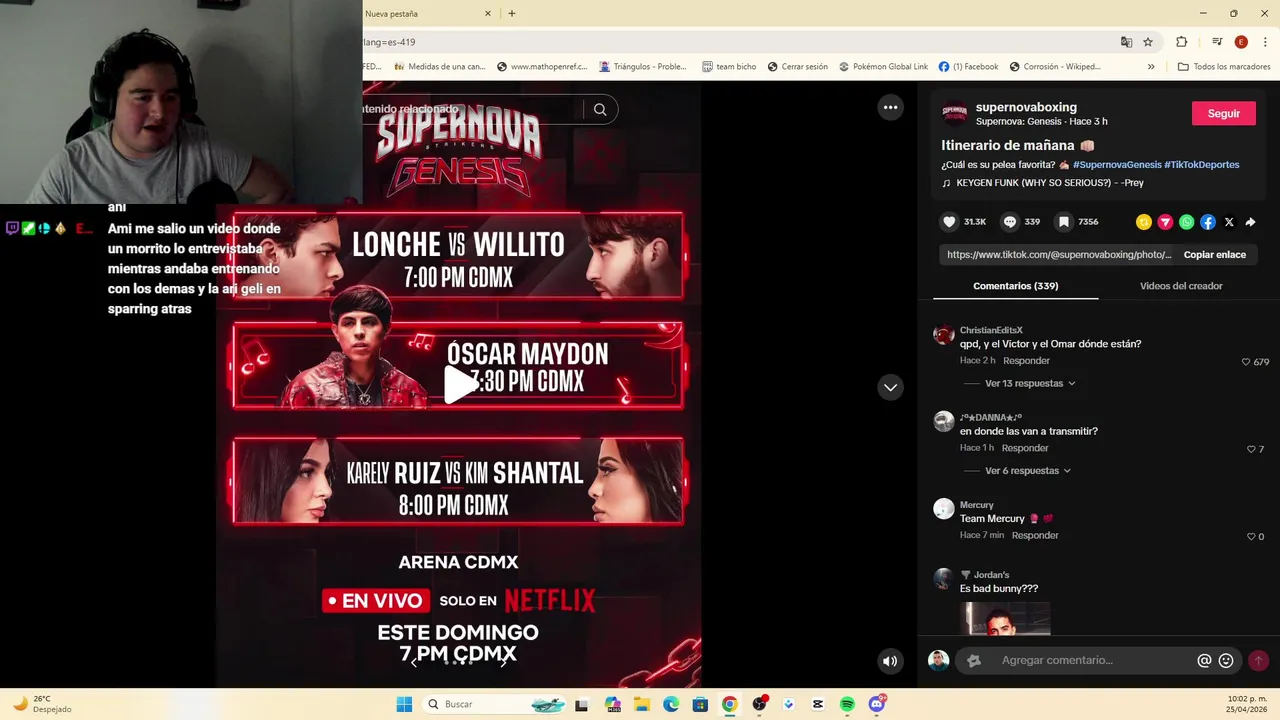Open the #TikTokDeportes hashtag
This screenshot has width=1280, height=720.
pos(1202,165)
